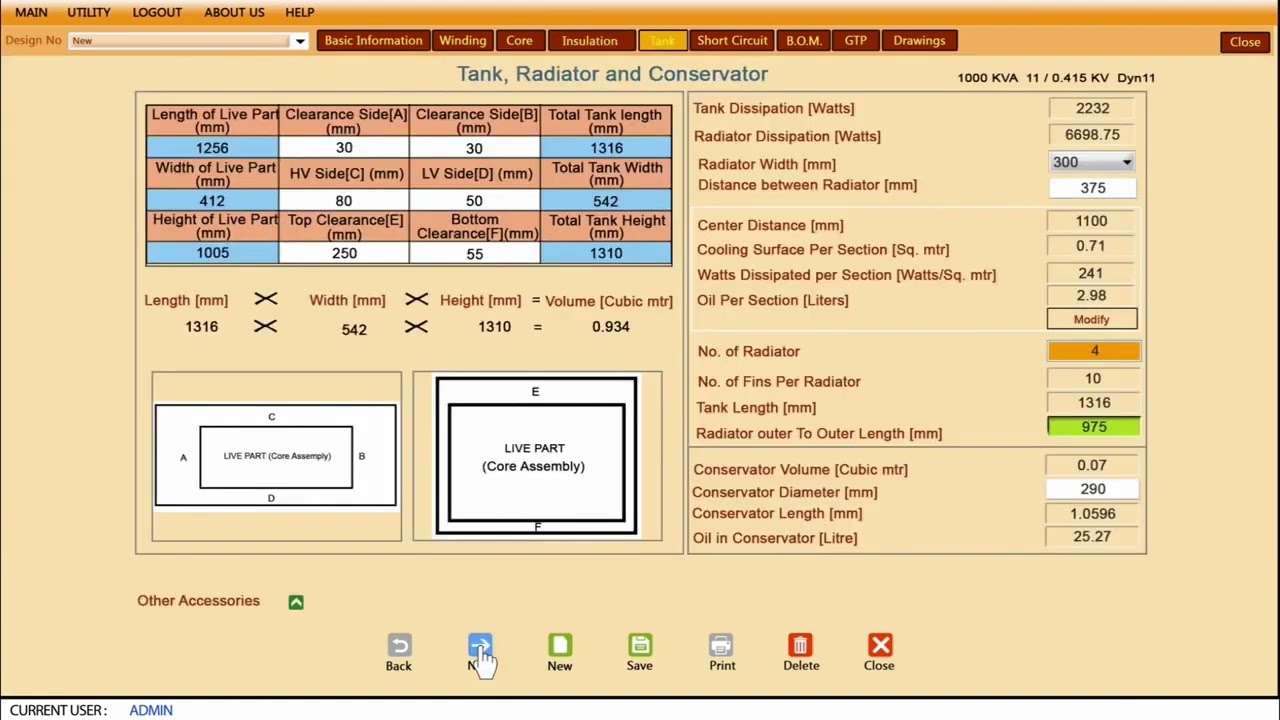Image resolution: width=1280 pixels, height=720 pixels.
Task: Switch to the Basic Information tab
Action: tap(373, 41)
